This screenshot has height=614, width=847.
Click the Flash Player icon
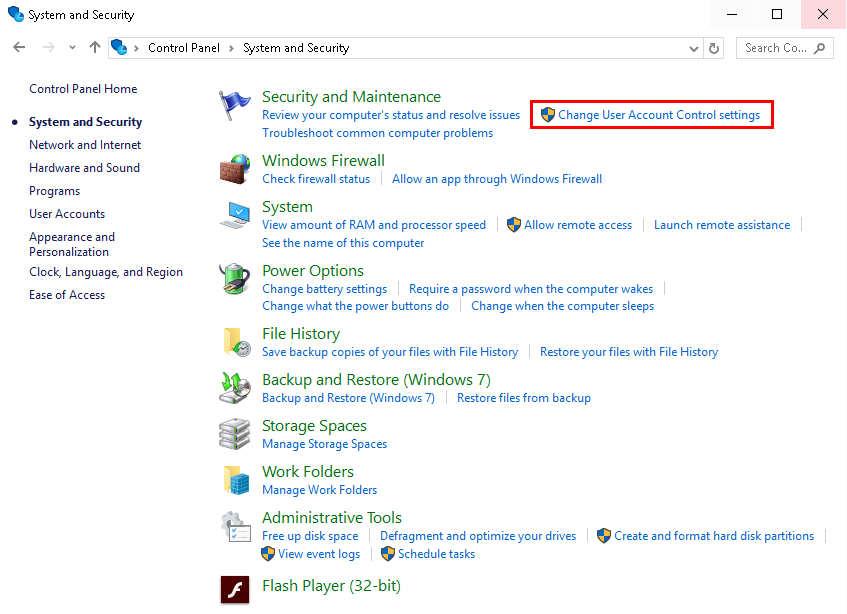coord(235,588)
